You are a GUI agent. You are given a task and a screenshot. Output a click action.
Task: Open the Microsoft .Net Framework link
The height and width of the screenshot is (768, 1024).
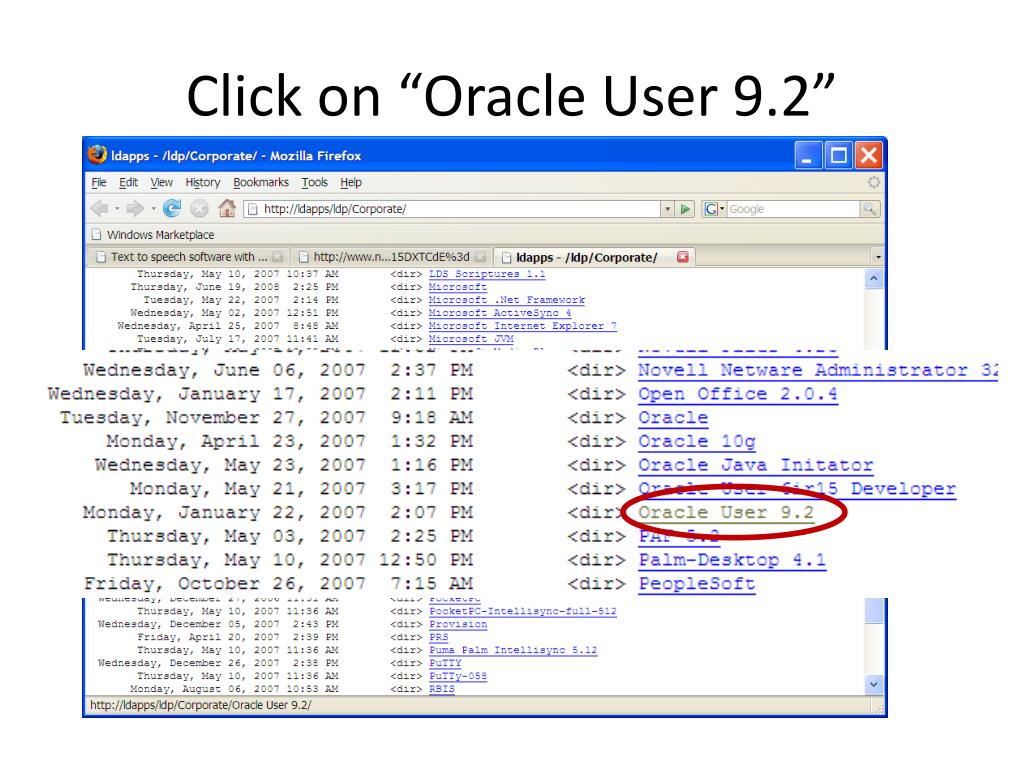point(507,300)
